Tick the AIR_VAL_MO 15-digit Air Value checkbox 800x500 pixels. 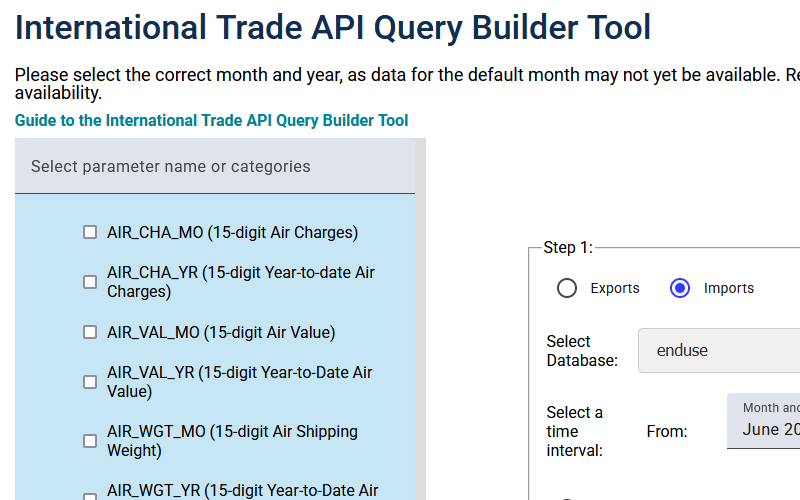pyautogui.click(x=90, y=332)
